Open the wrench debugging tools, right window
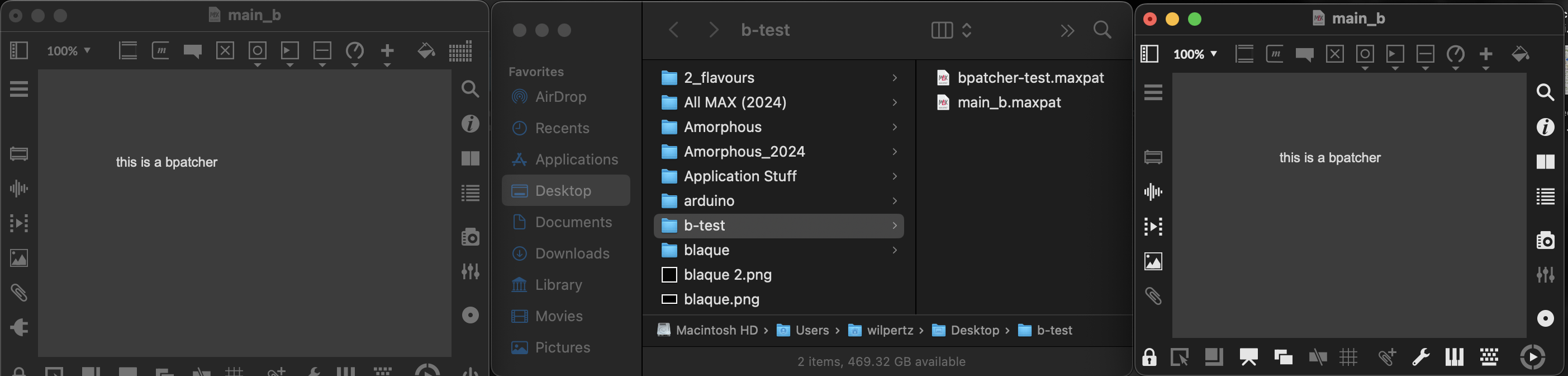Screen dimensions: 1568x376 (1420, 357)
